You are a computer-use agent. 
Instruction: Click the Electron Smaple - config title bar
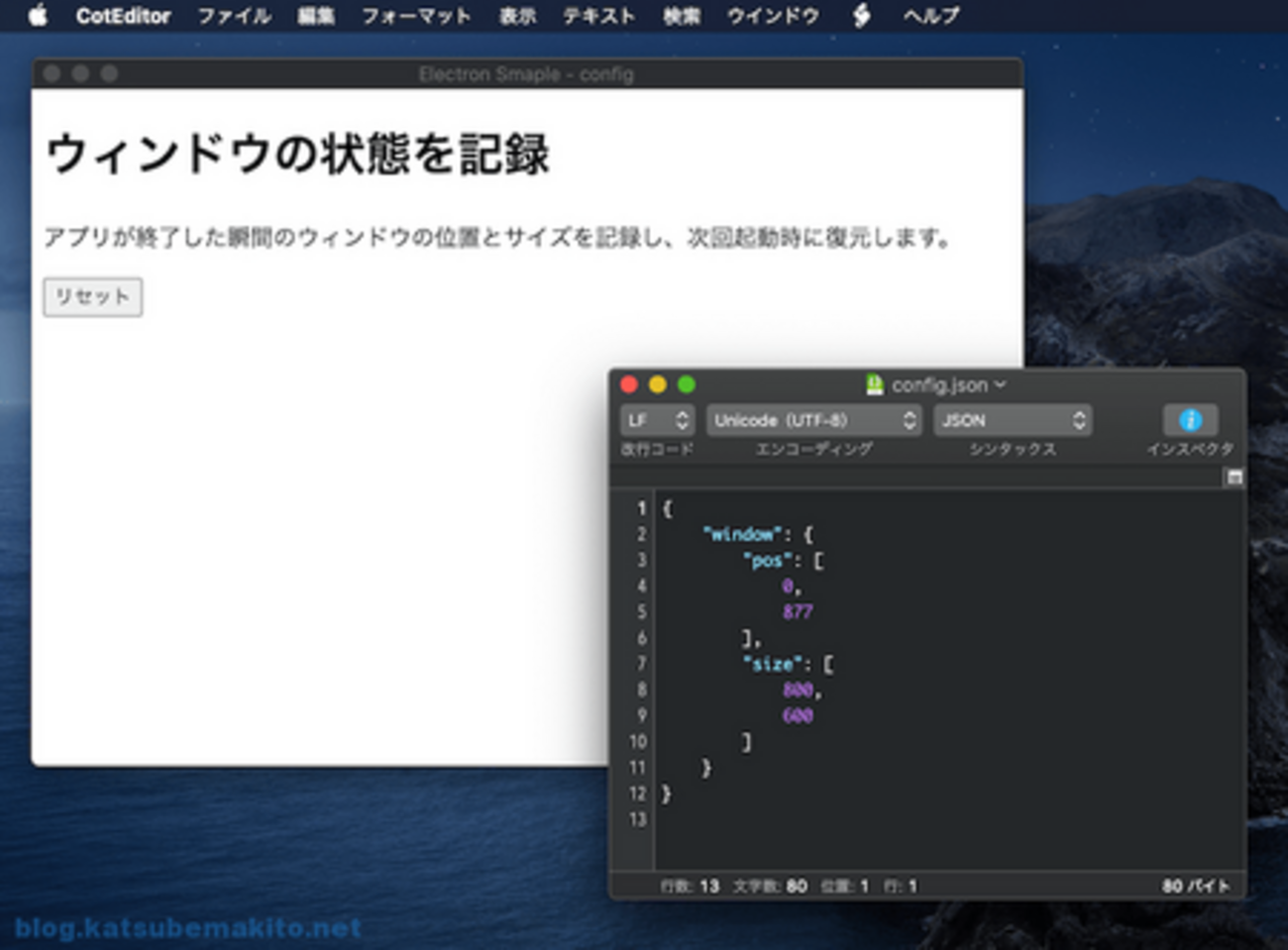point(526,74)
